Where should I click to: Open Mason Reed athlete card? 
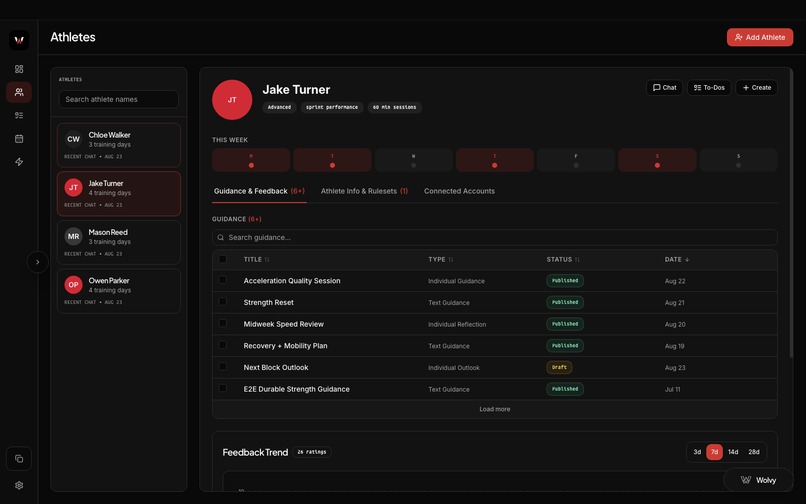119,242
